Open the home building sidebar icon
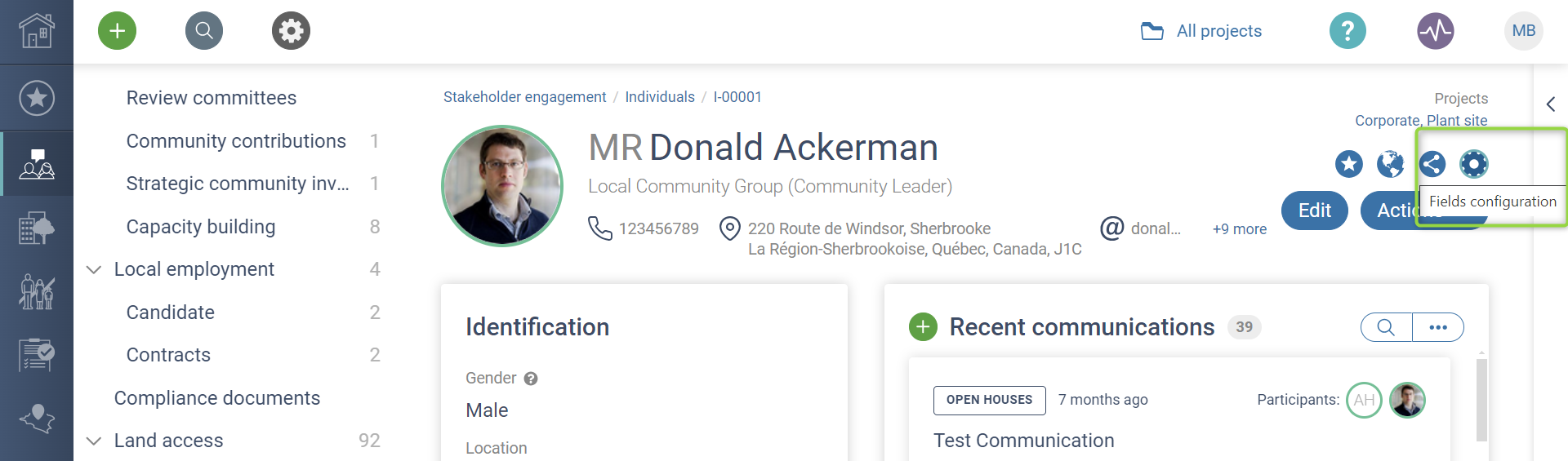The width and height of the screenshot is (1568, 461). point(37,32)
